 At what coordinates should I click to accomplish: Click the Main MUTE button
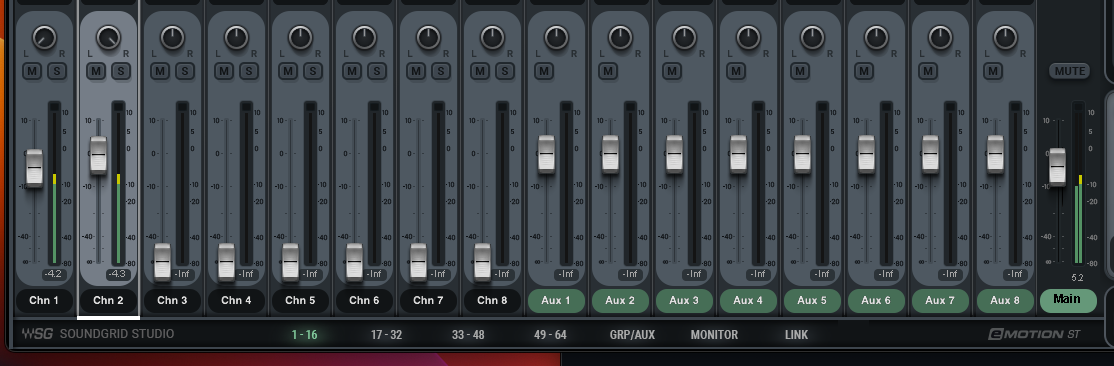point(1069,71)
